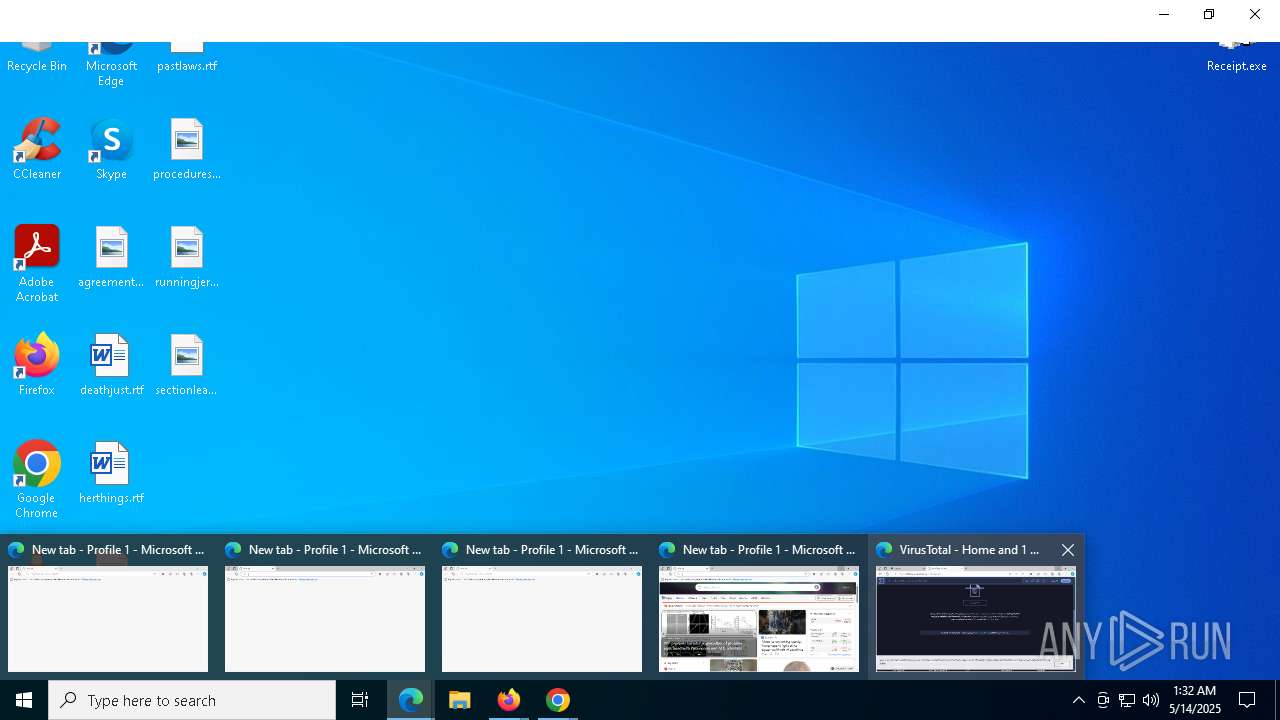The image size is (1280, 720).
Task: Select the agreement image file icon
Action: pyautogui.click(x=111, y=257)
